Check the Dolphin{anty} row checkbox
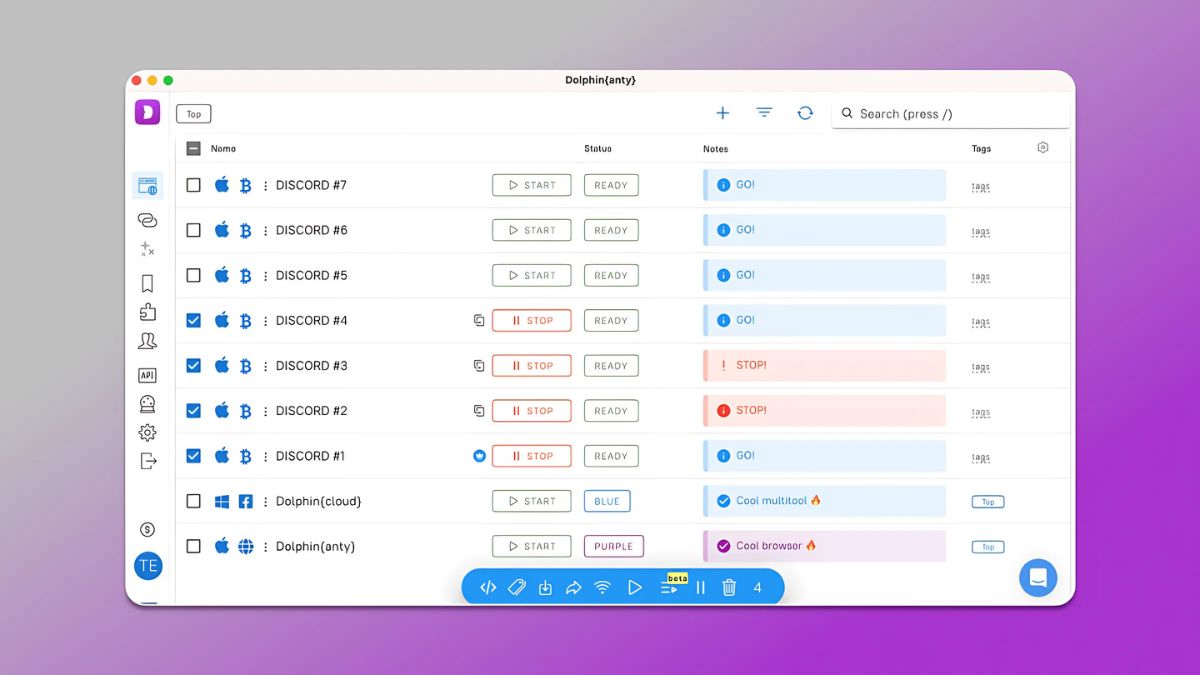This screenshot has width=1200, height=675. coord(194,546)
